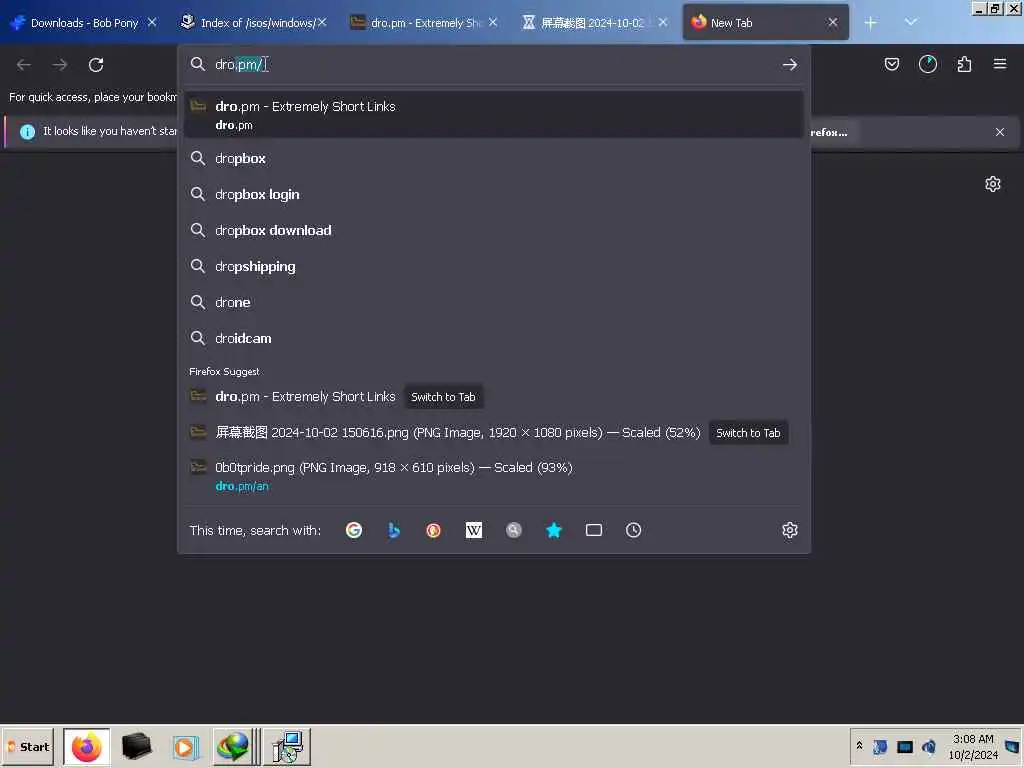The width and height of the screenshot is (1024, 768).
Task: Click the forward navigation arrow
Action: pos(59,65)
